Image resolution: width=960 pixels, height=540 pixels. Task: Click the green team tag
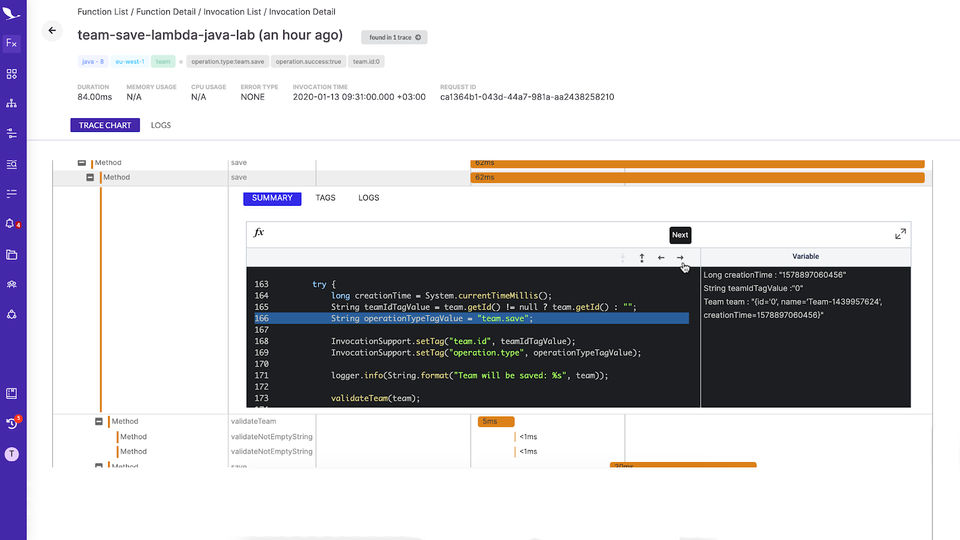163,61
